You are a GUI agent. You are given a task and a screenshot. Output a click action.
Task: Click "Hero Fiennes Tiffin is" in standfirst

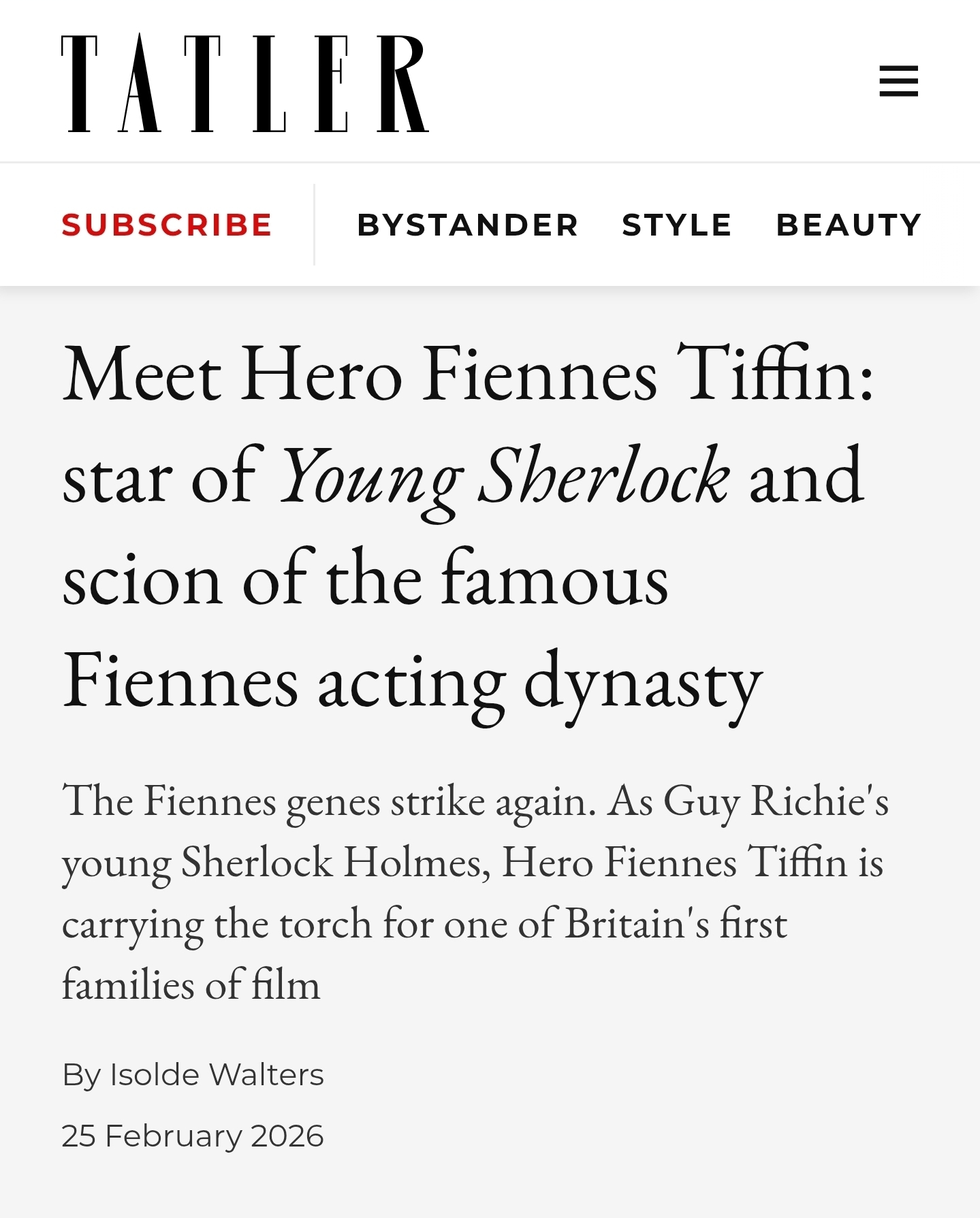point(693,862)
